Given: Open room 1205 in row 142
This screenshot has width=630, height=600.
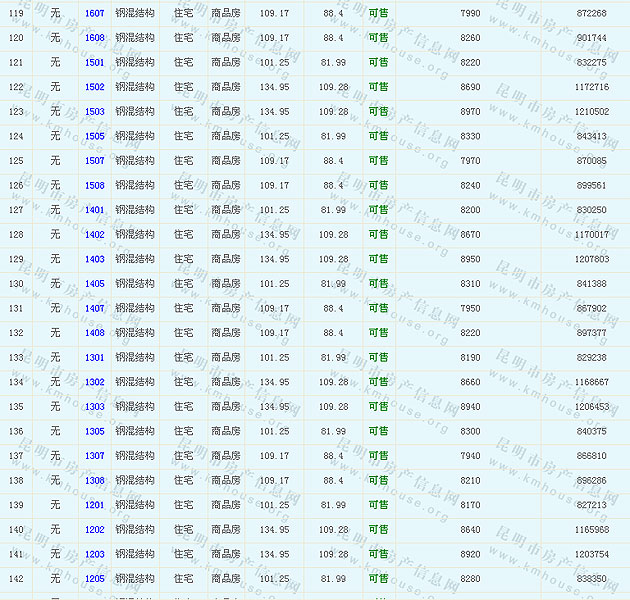Looking at the screenshot, I should coord(94,579).
